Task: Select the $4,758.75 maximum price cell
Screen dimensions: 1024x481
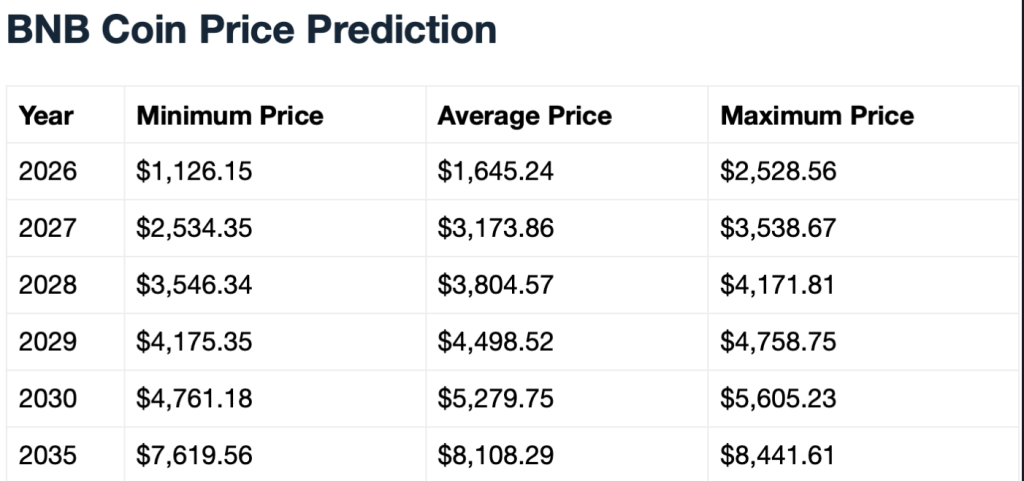Action: pos(778,343)
